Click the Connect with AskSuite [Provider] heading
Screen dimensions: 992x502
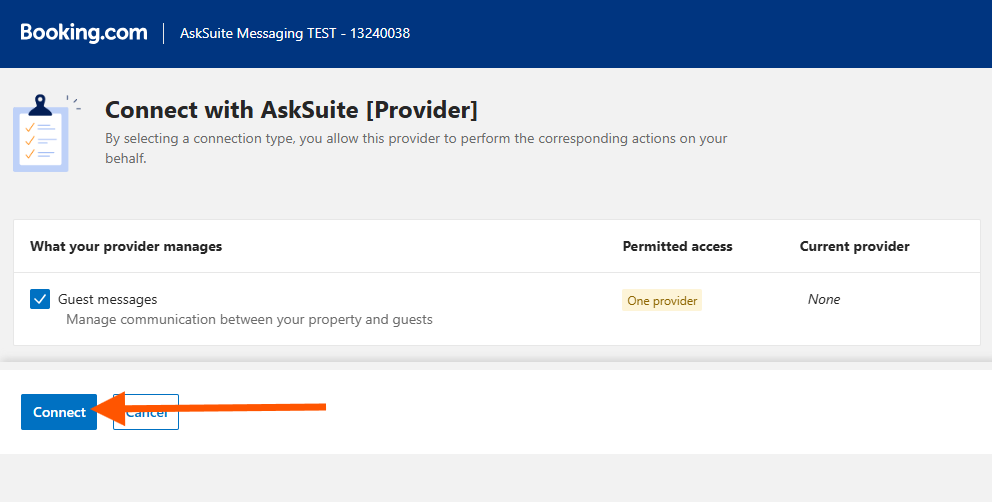pyautogui.click(x=291, y=109)
